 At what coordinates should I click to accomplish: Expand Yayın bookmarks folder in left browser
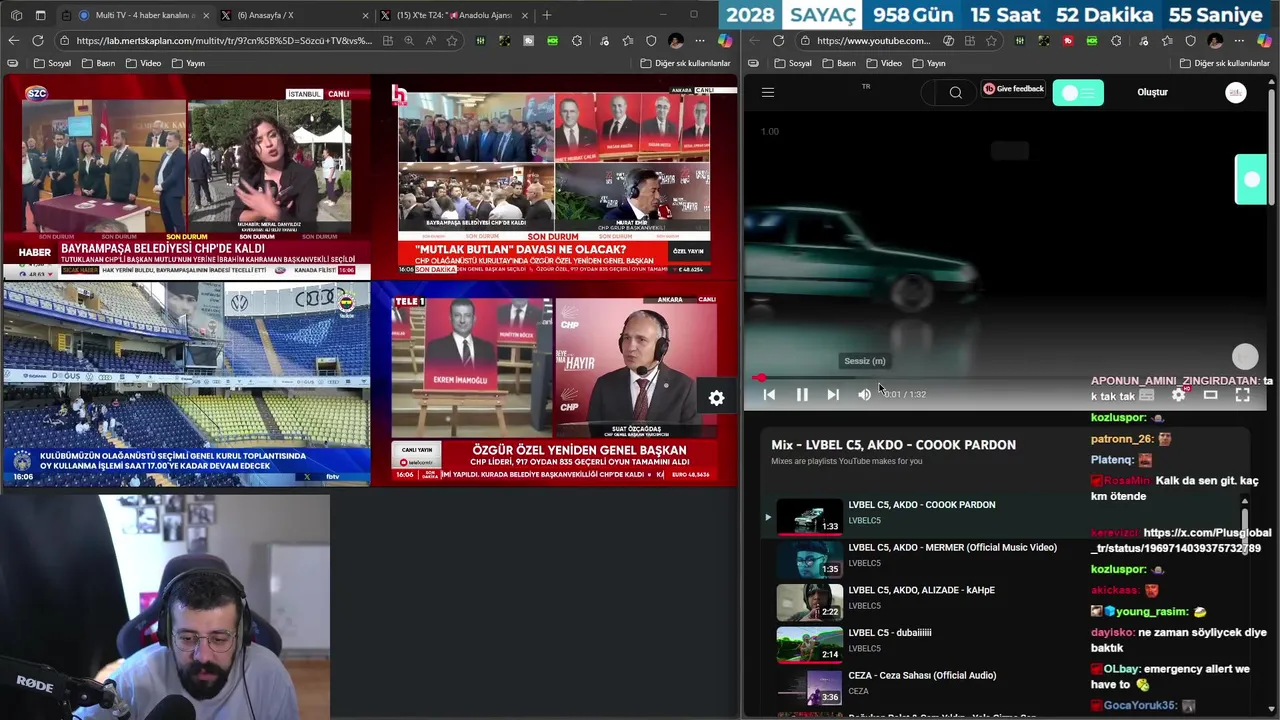(188, 63)
